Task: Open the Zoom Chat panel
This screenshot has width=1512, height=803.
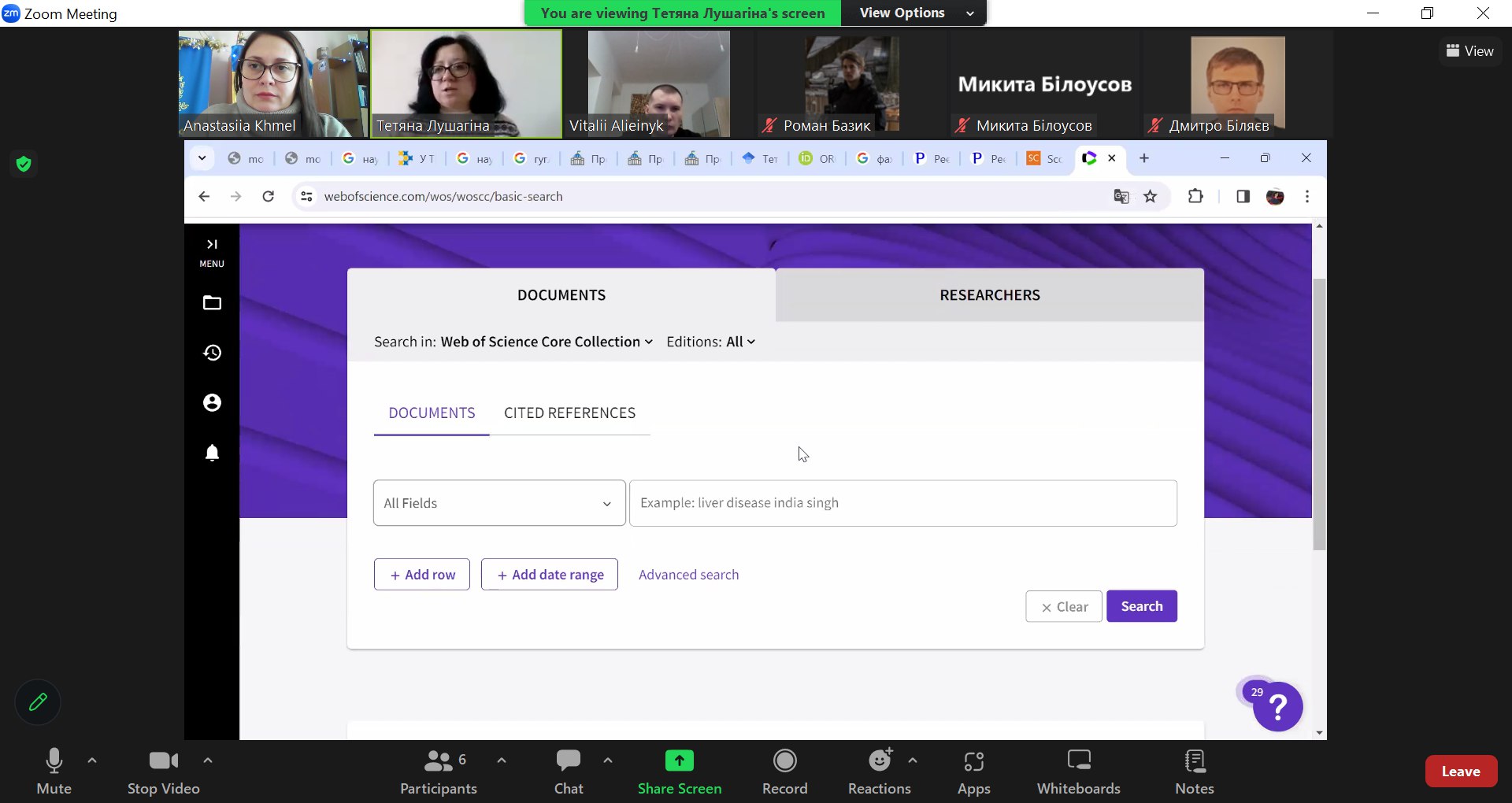Action: [569, 772]
